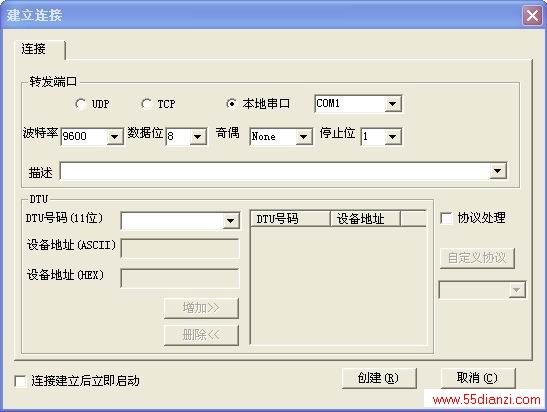Choose the 本地串口 radio option

[x=232, y=104]
